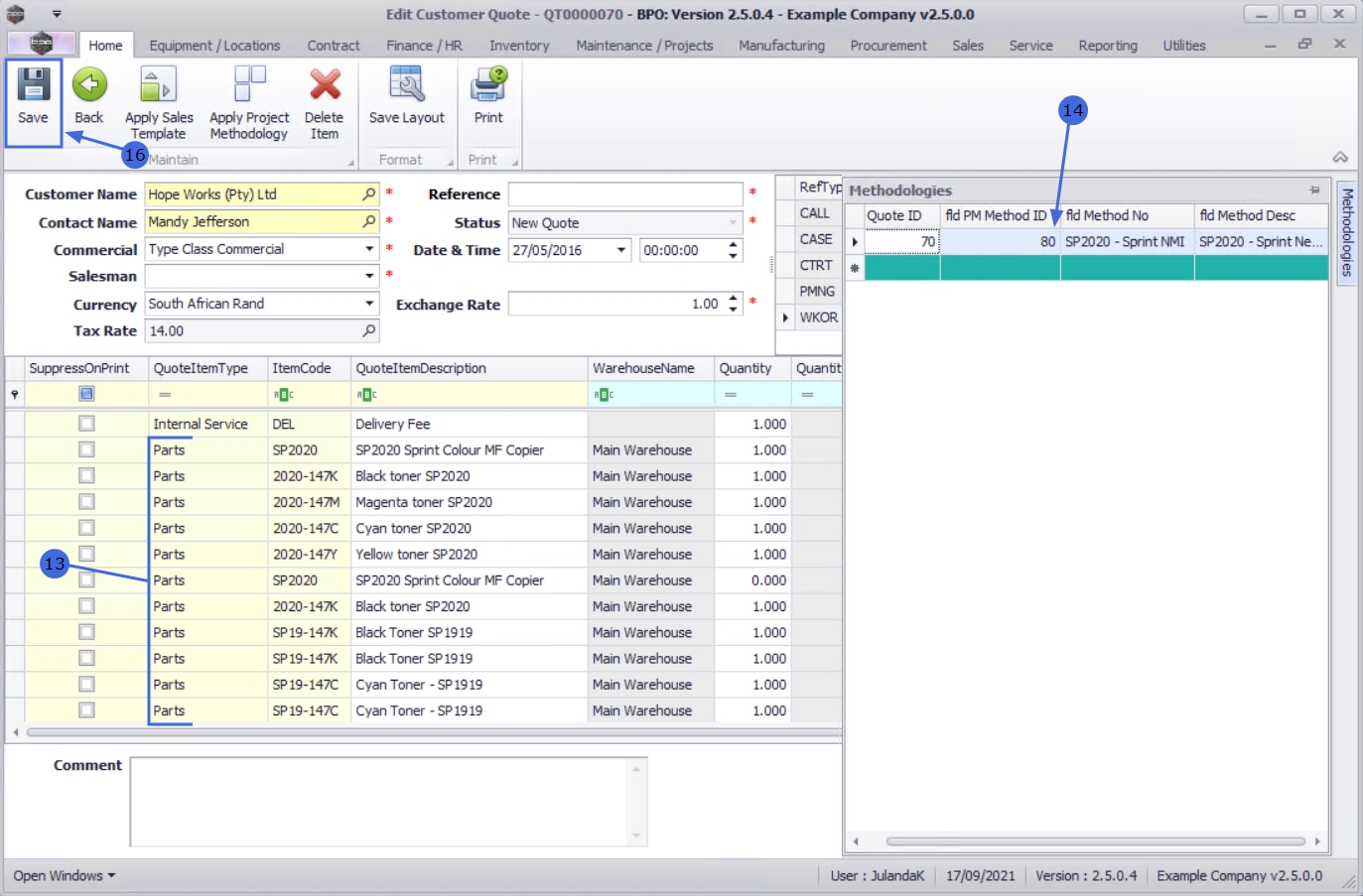This screenshot has width=1363, height=896.
Task: Open the Format group options launcher
Action: [x=451, y=163]
